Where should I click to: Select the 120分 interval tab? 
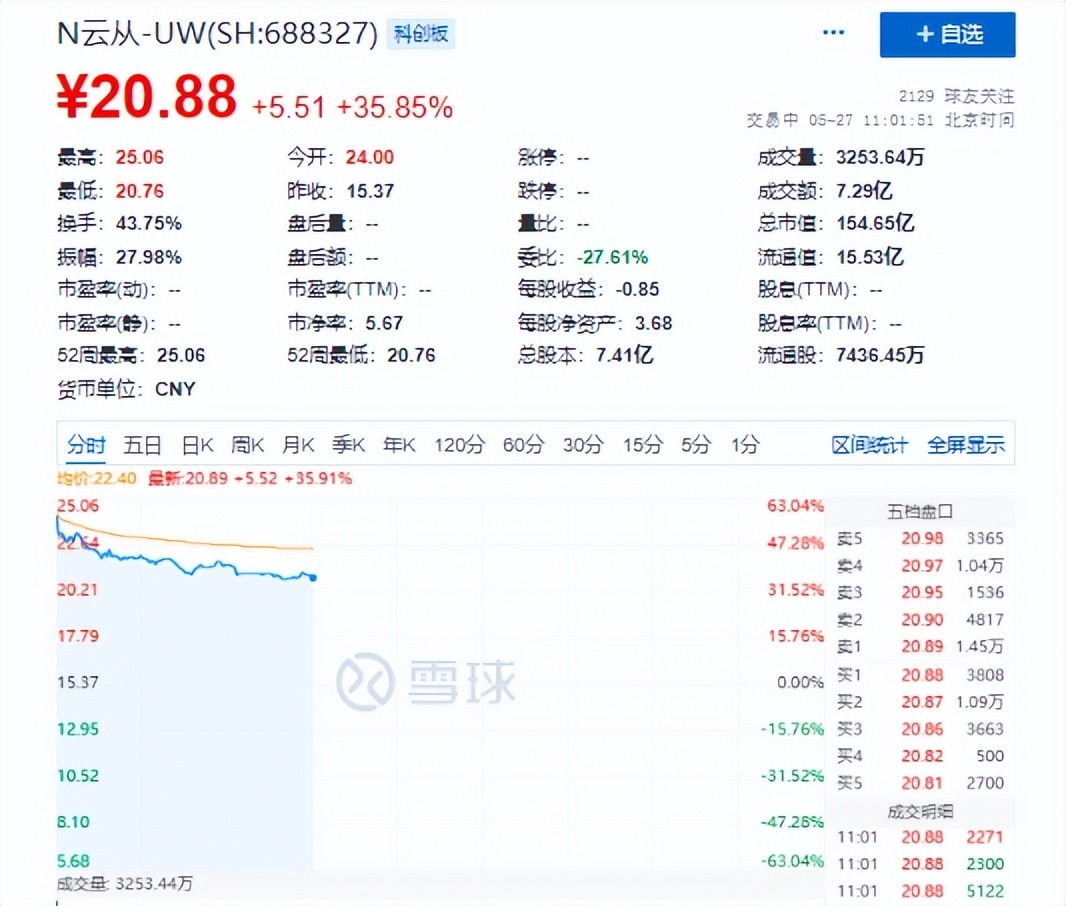(460, 445)
